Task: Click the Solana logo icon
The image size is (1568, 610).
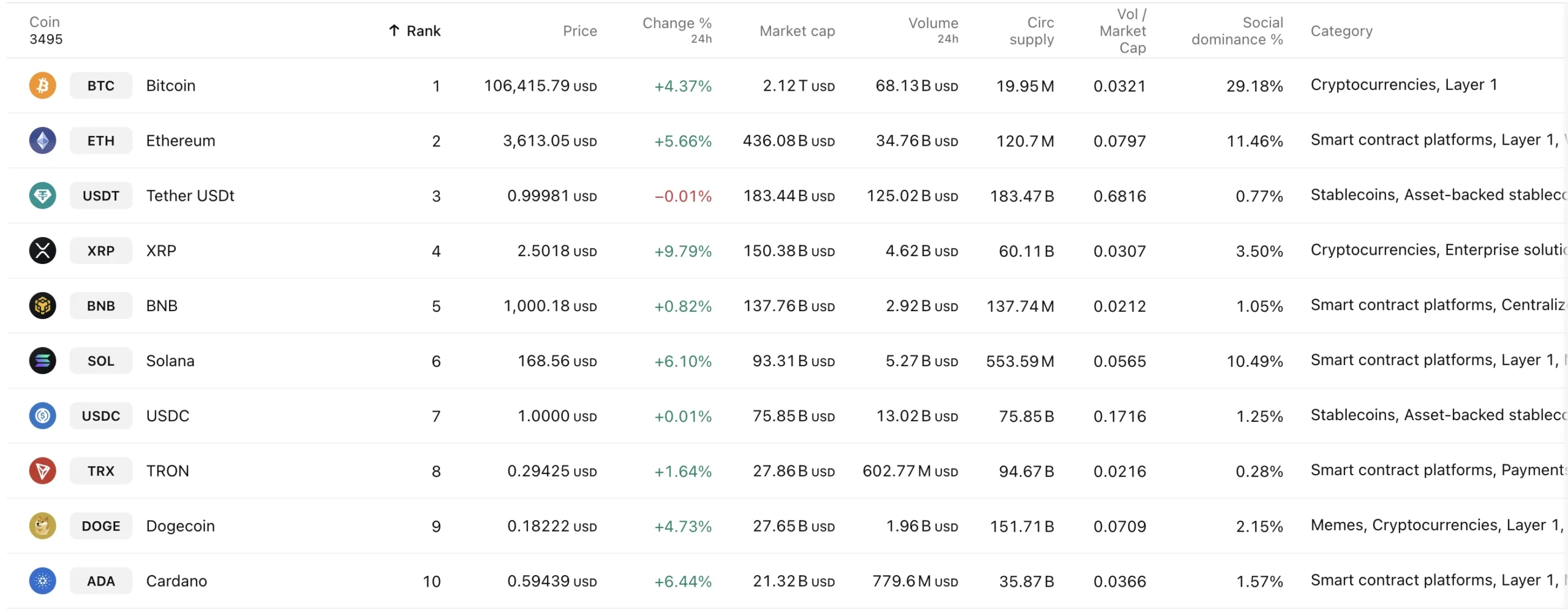Action: coord(42,361)
